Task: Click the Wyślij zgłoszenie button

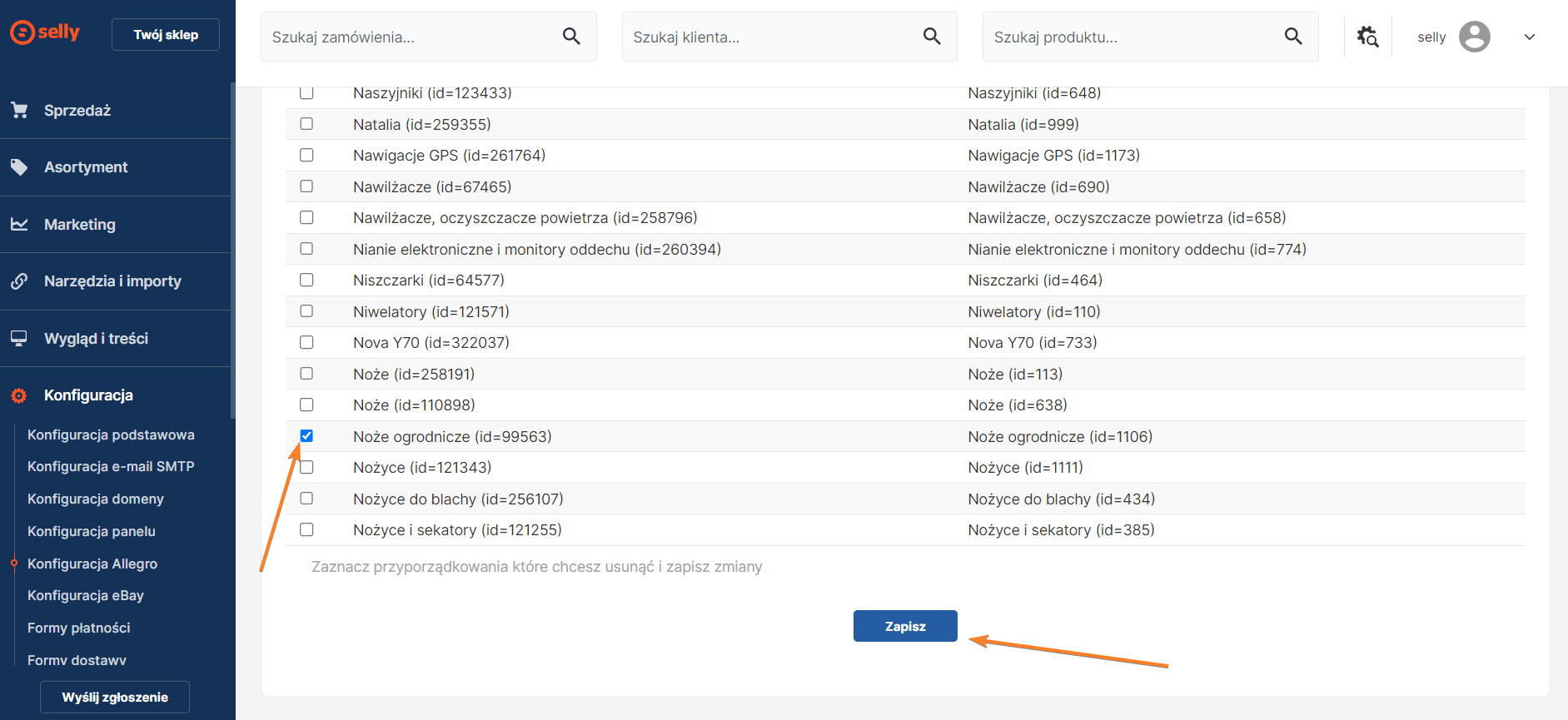Action: coord(115,698)
